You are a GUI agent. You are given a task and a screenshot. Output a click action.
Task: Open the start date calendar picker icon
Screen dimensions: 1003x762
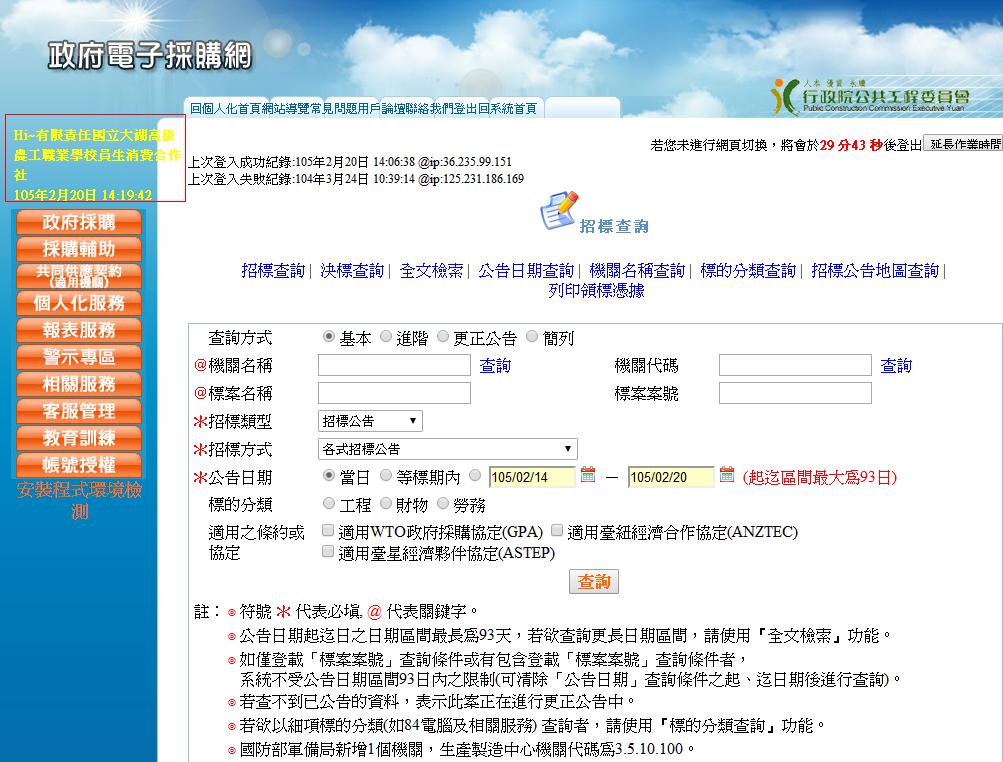[588, 475]
